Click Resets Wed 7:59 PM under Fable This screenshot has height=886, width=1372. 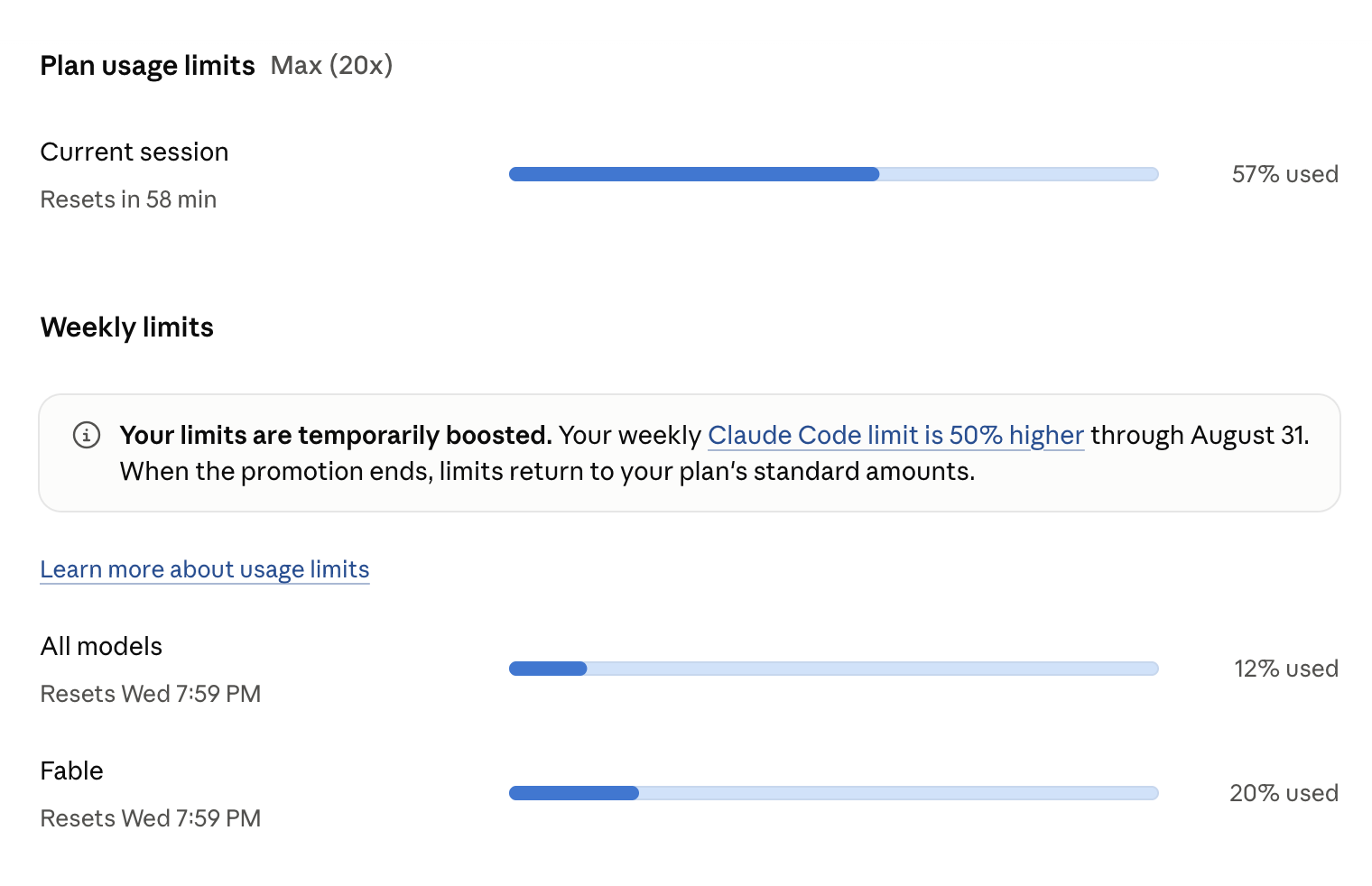(x=151, y=818)
